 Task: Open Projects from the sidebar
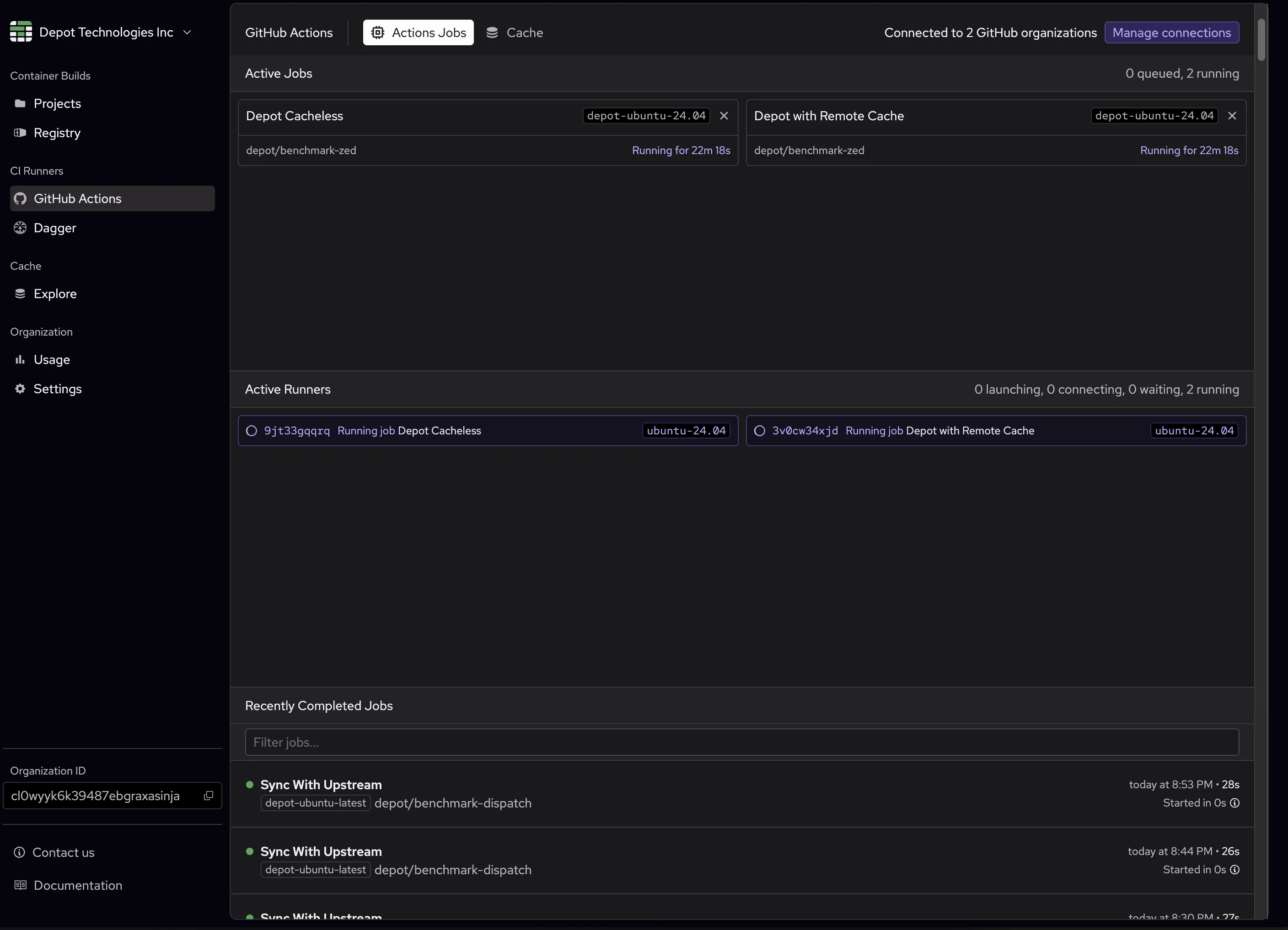pyautogui.click(x=57, y=103)
